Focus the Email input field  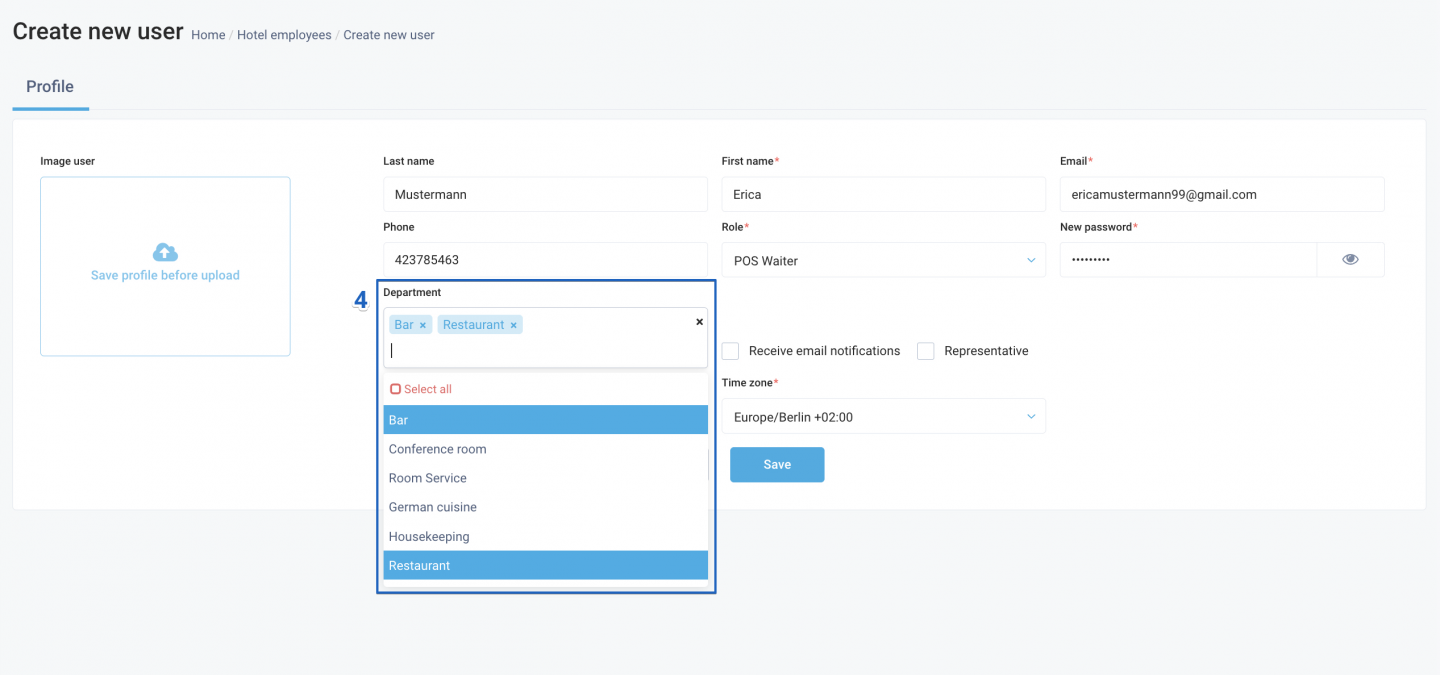click(1222, 194)
